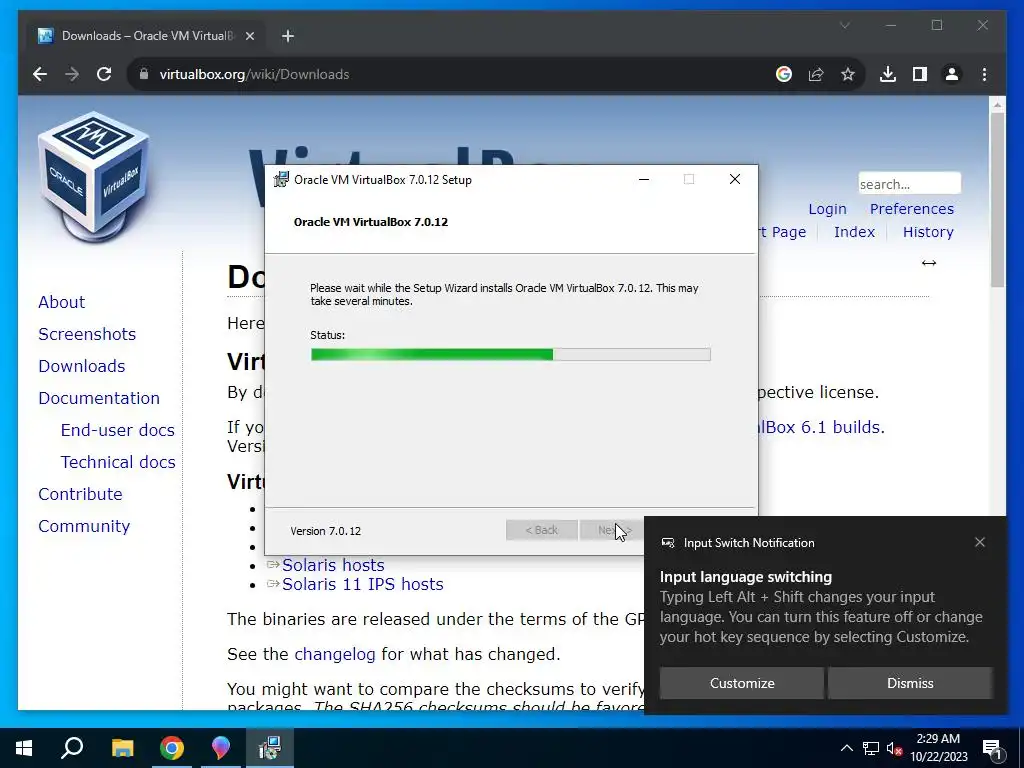The height and width of the screenshot is (768, 1024).
Task: Close the VirtualBox Setup window
Action: point(735,180)
